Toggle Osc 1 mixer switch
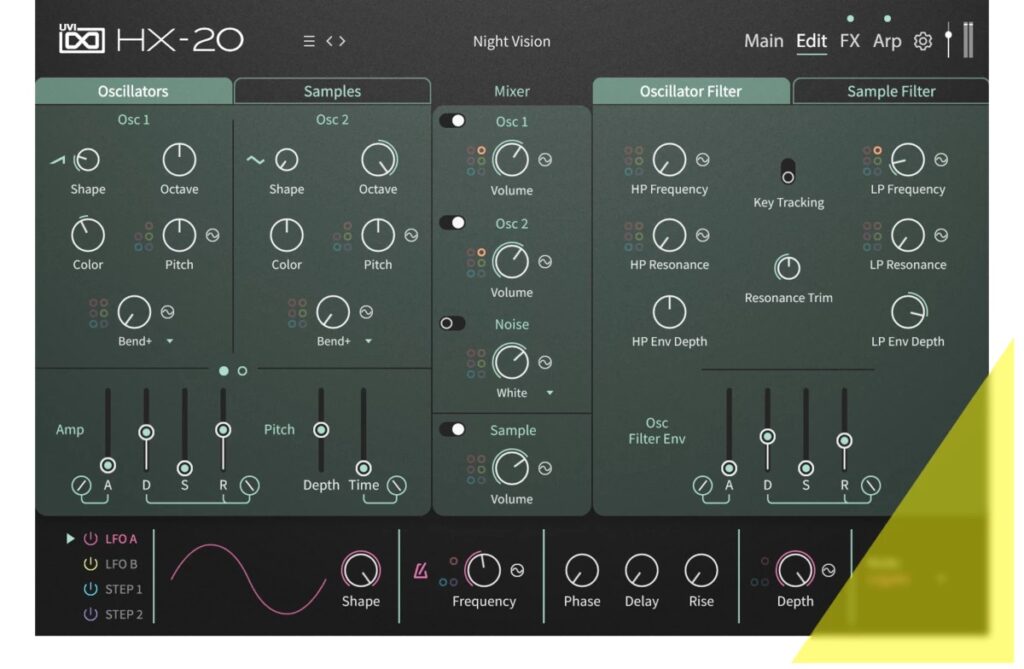The width and height of the screenshot is (1024, 669). (x=453, y=121)
